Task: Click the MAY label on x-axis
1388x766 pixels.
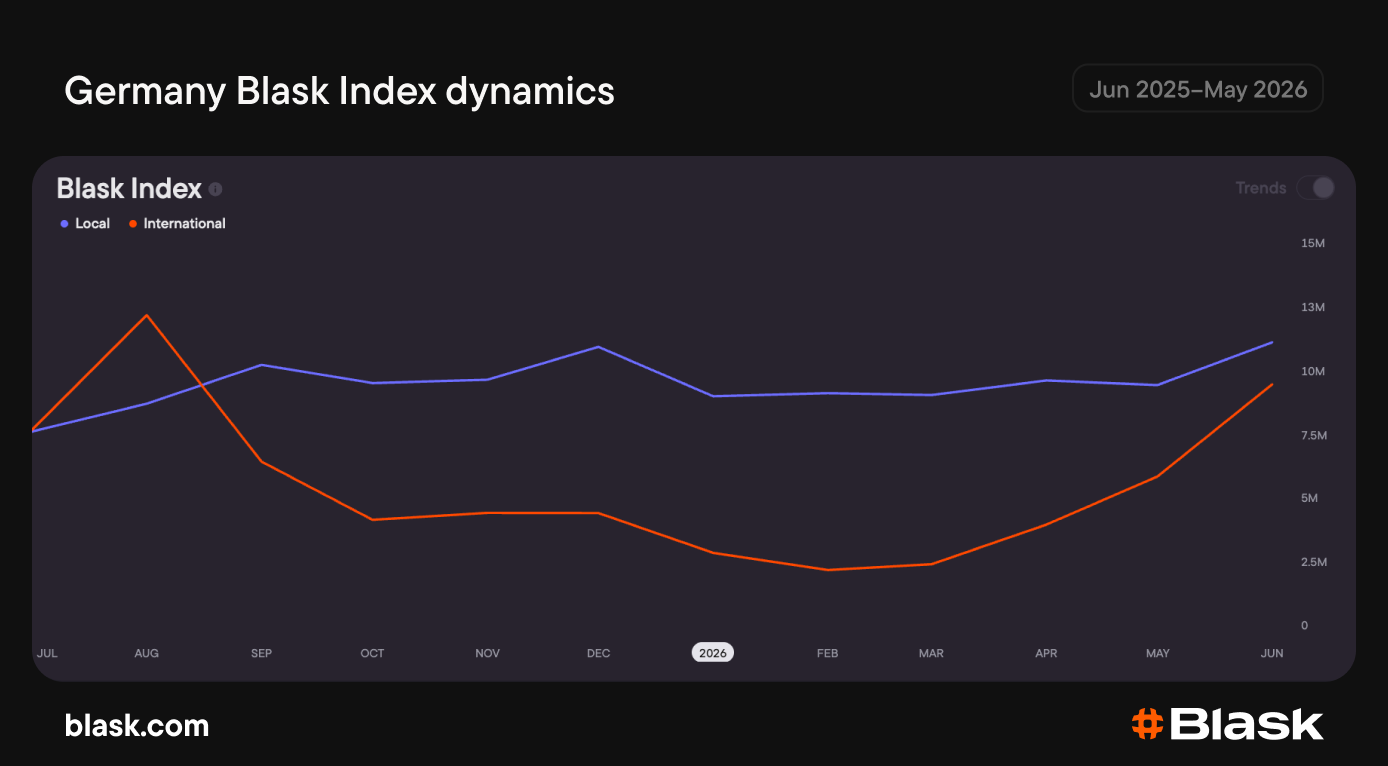Action: tap(1157, 653)
